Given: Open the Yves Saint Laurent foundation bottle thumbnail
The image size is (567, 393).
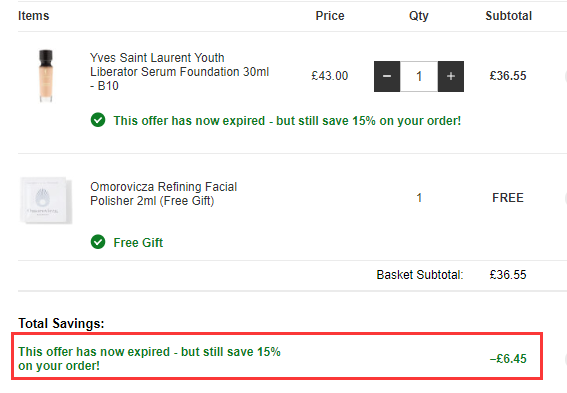Looking at the screenshot, I should pyautogui.click(x=46, y=76).
